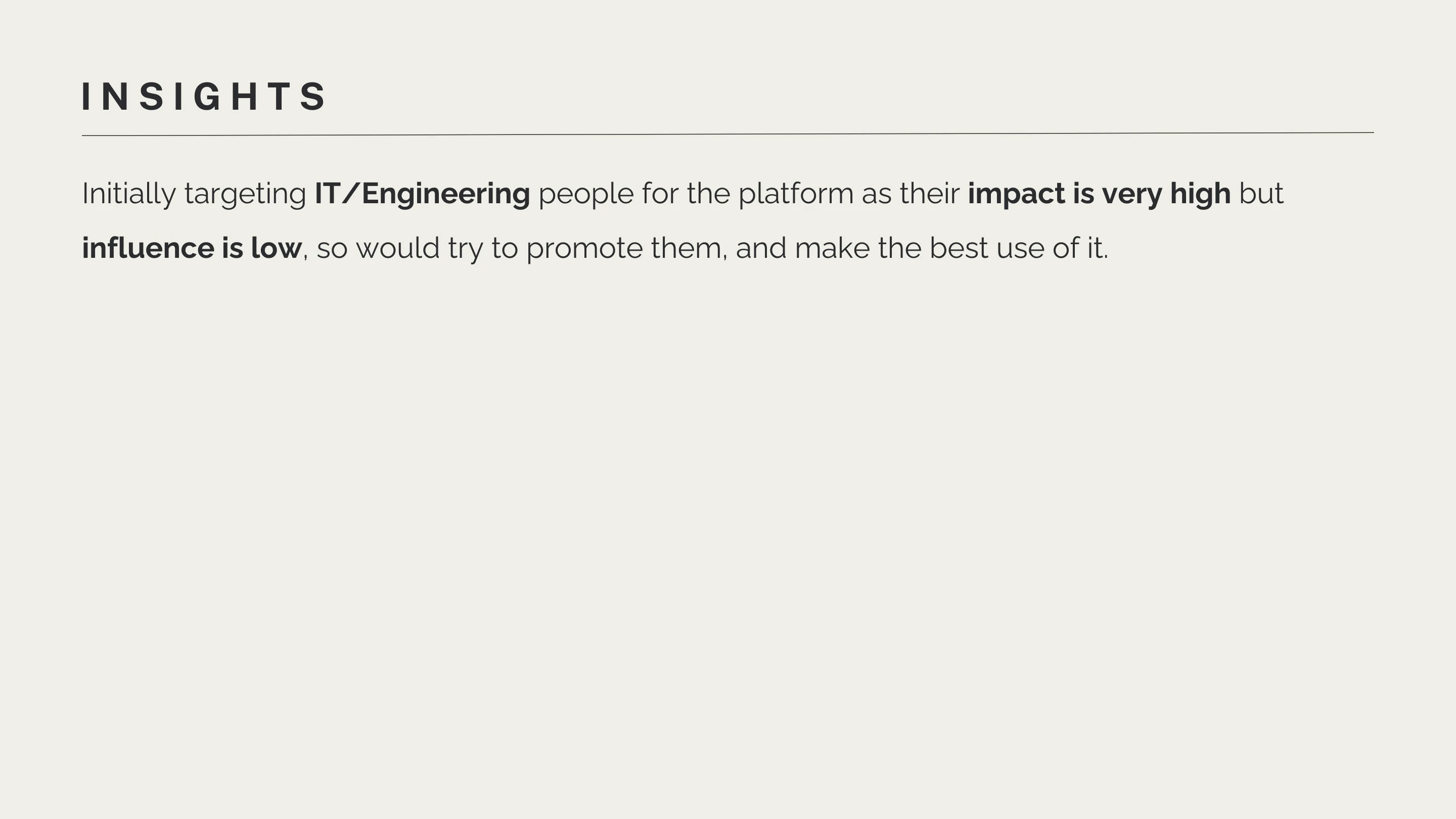Click the horizontal divider line under the heading

(x=728, y=134)
